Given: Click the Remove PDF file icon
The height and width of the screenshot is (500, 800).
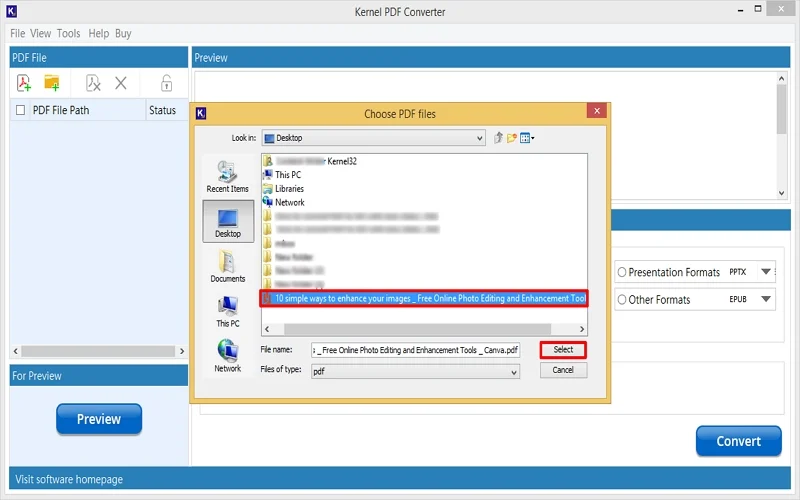Looking at the screenshot, I should pos(93,83).
